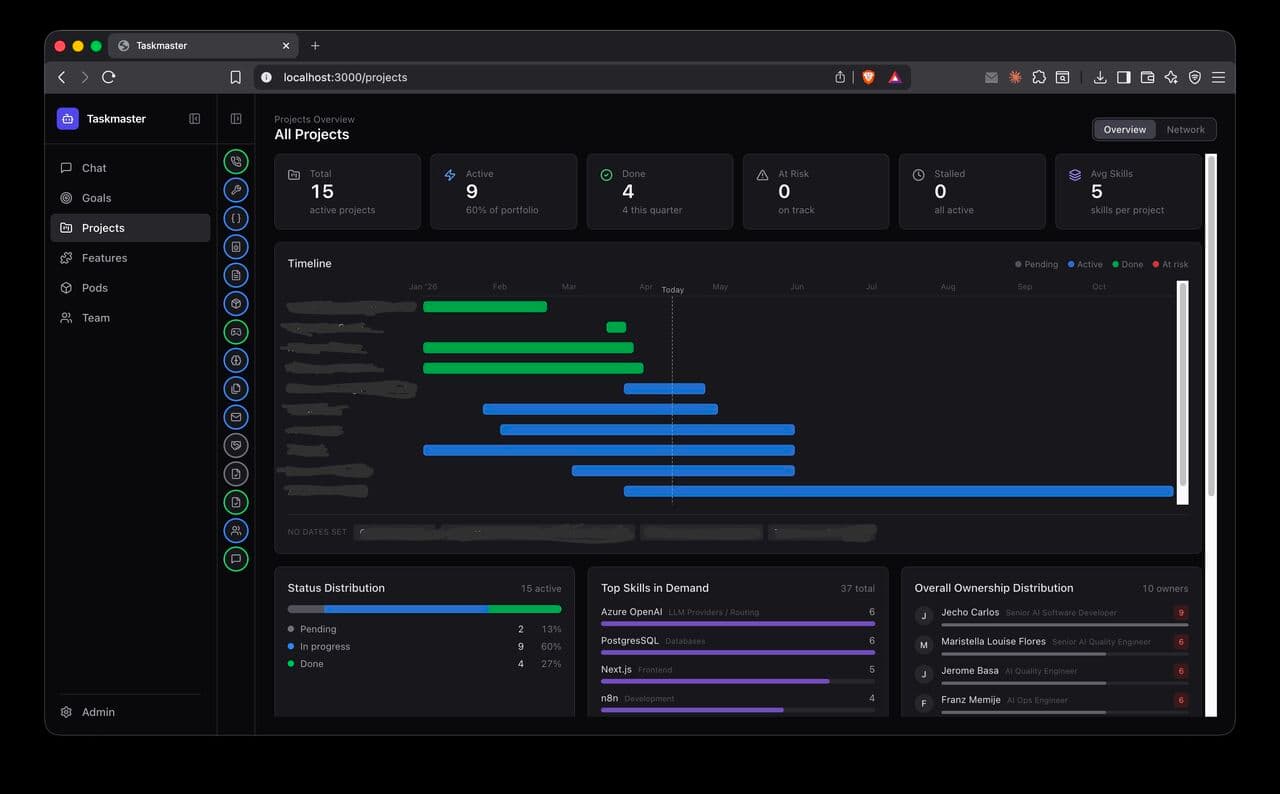The height and width of the screenshot is (794, 1280).
Task: Open the browser hamburger menu
Action: pos(1218,77)
